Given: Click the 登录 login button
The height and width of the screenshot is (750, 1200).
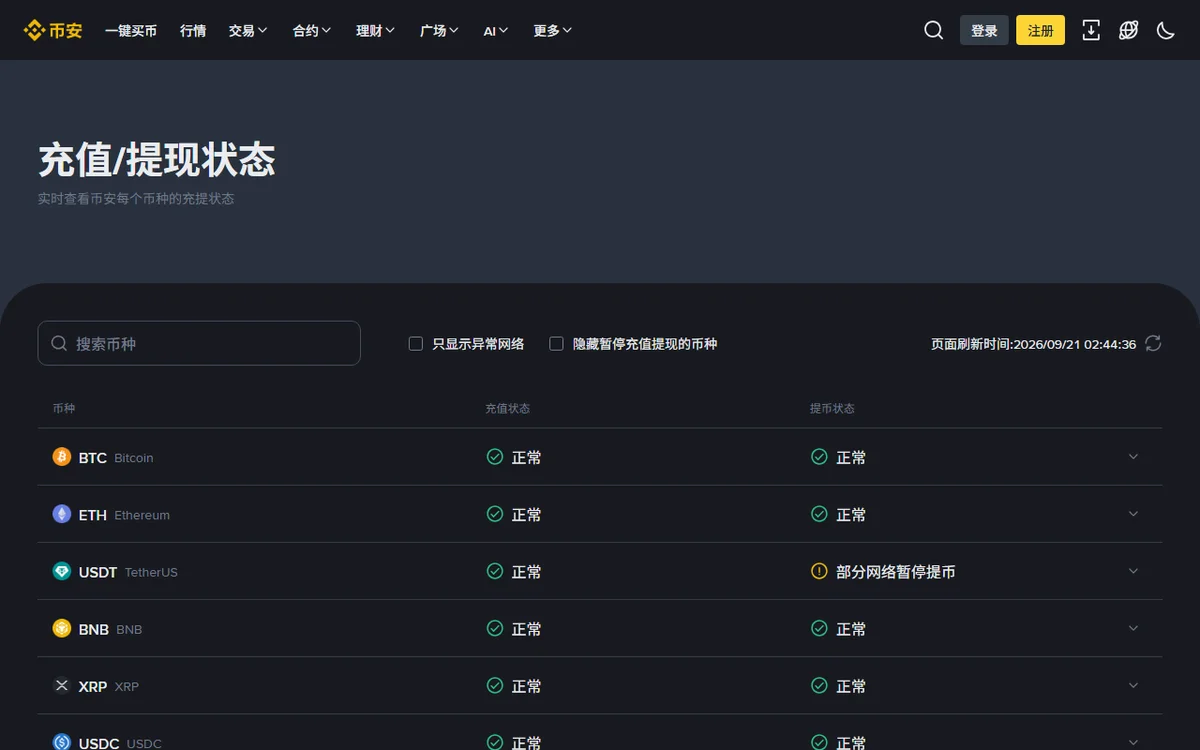Looking at the screenshot, I should (x=984, y=30).
